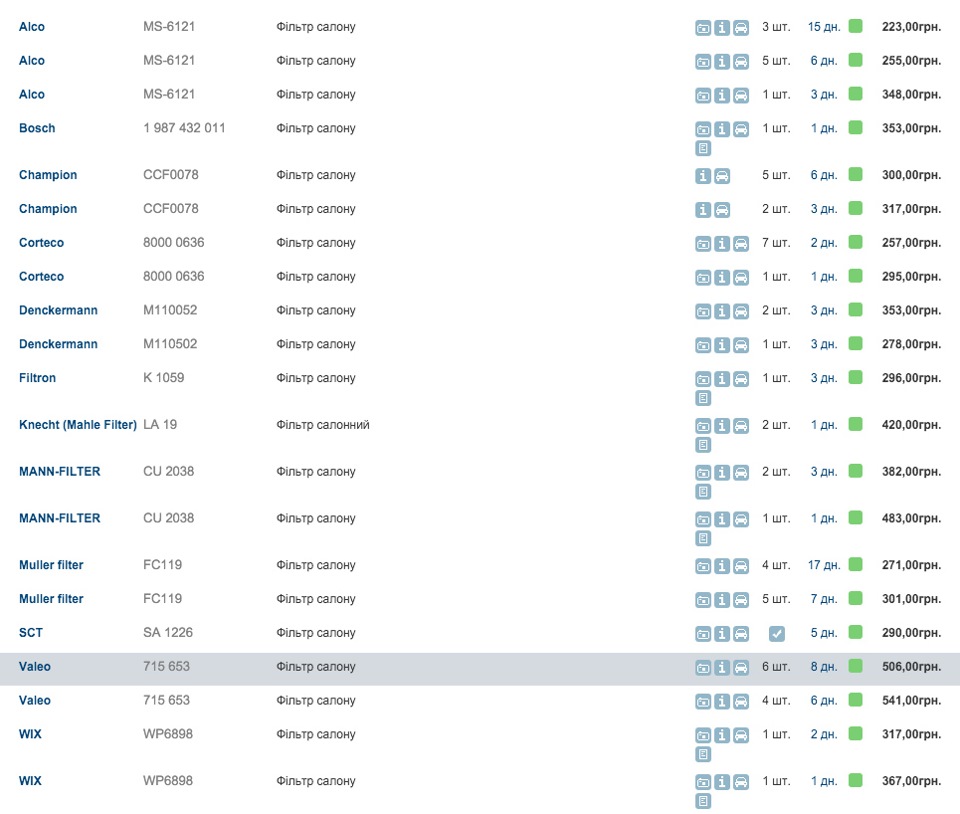Viewport: 960px width, 814px height.
Task: Open document icon for WIX 367,00грн. row
Action: tap(703, 801)
